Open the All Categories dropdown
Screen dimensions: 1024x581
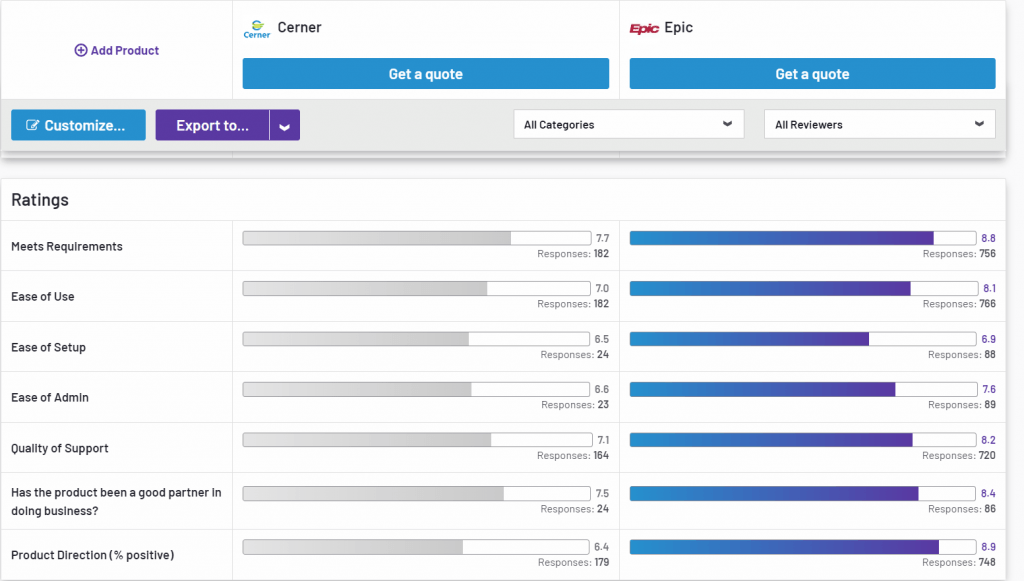[628, 124]
